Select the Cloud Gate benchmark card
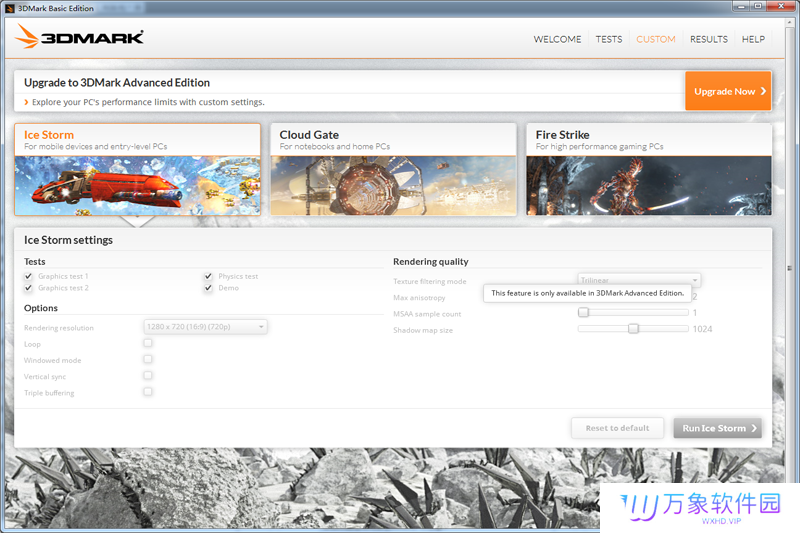Image resolution: width=800 pixels, height=533 pixels. click(393, 169)
